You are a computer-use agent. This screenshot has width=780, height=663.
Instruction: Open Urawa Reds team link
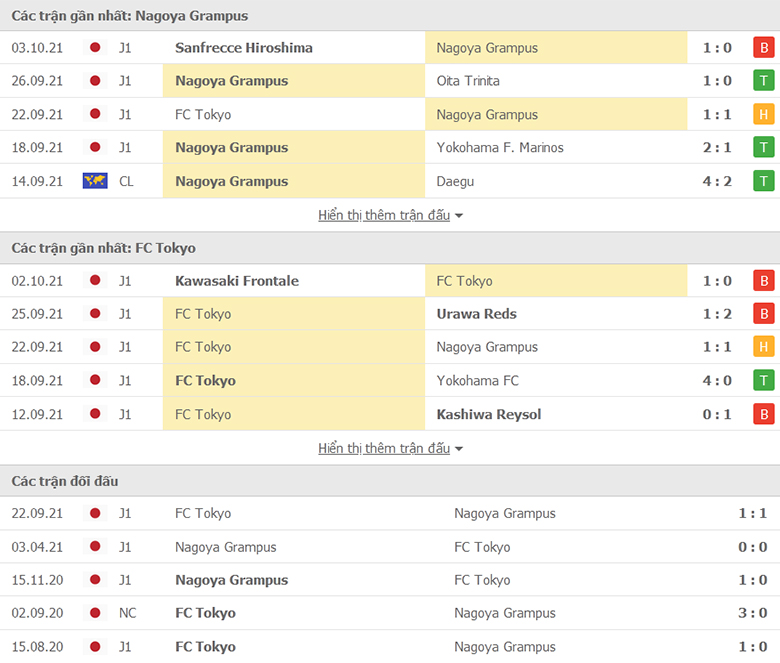[x=477, y=314]
